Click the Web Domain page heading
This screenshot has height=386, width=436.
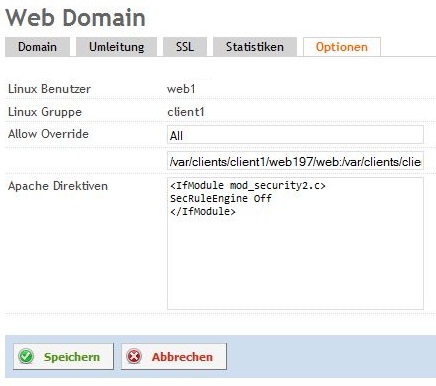coord(75,17)
